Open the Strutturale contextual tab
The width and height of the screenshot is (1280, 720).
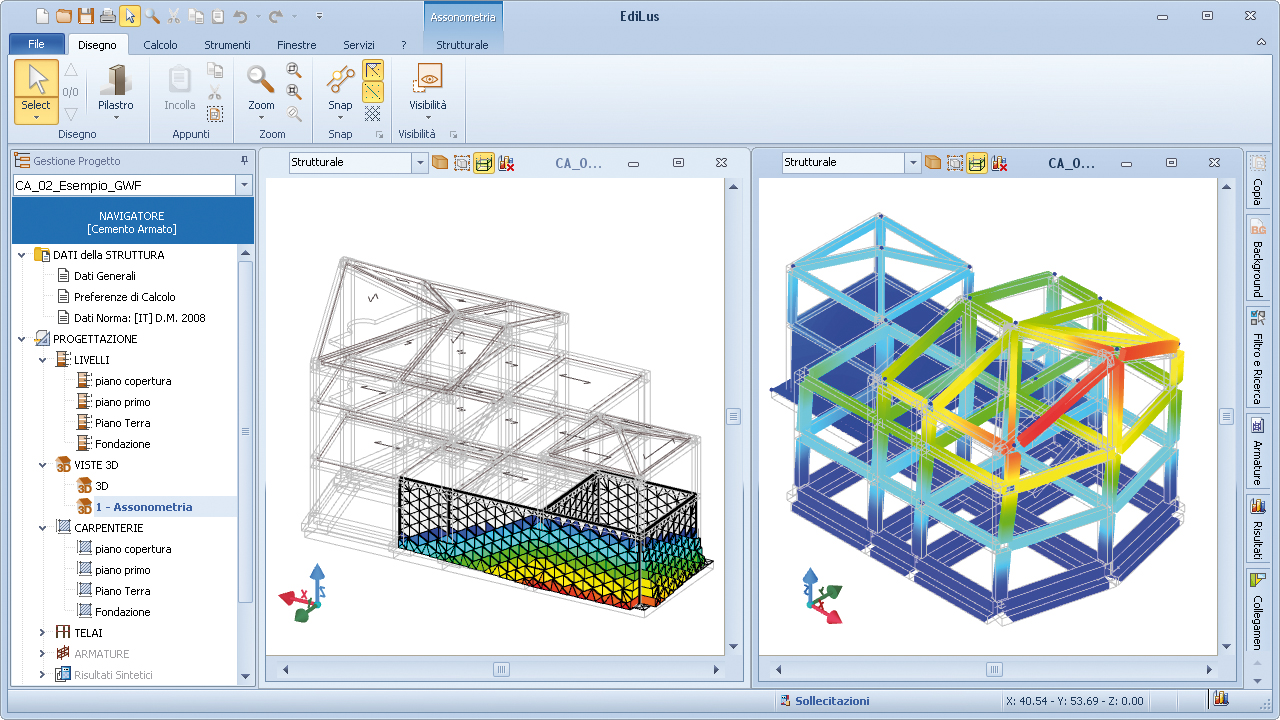click(462, 45)
